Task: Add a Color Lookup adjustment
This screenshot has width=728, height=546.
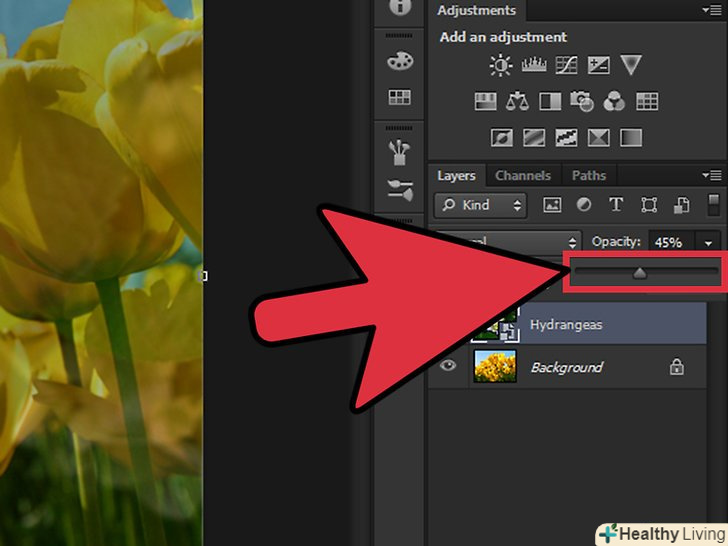Action: click(x=647, y=101)
